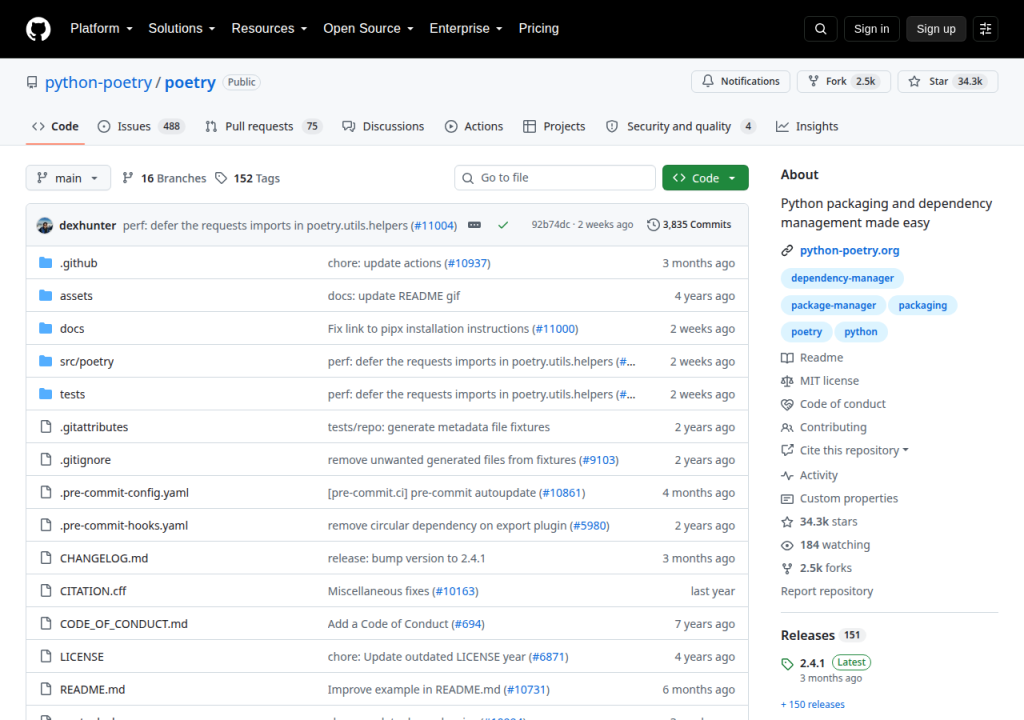Expand the Solutions menu
Image resolution: width=1024 pixels, height=720 pixels.
coord(182,29)
